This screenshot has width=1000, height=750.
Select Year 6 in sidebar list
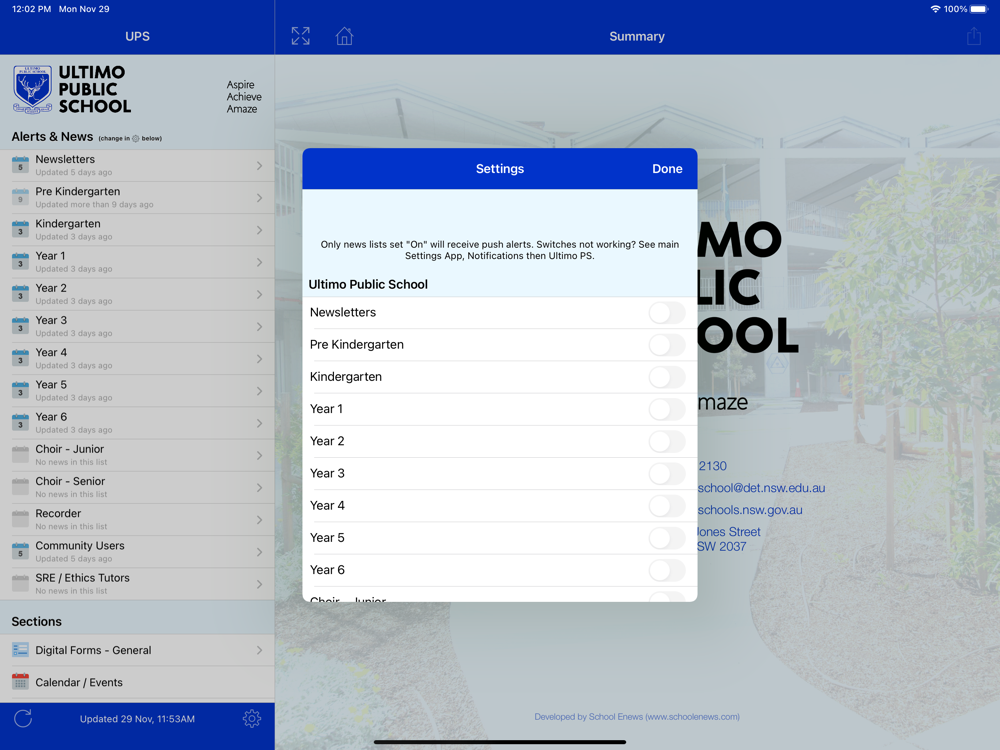coord(137,423)
